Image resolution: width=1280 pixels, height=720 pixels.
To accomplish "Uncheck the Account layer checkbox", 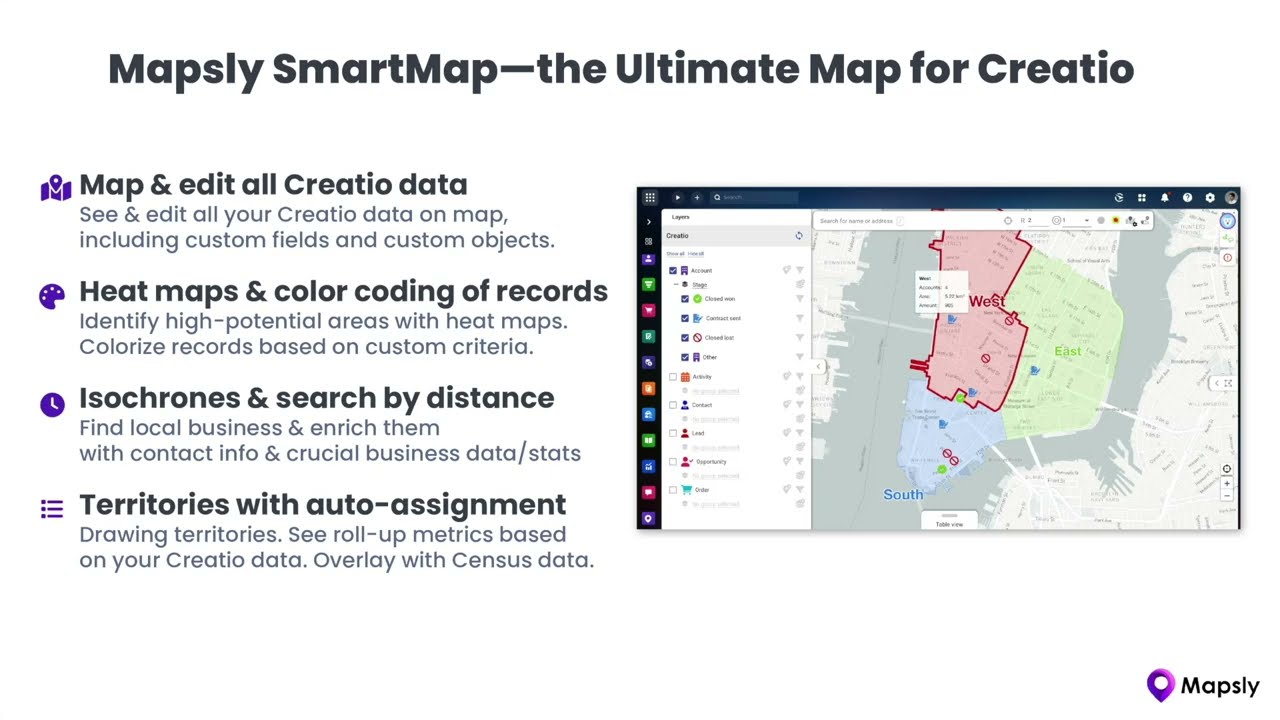I will 673,270.
